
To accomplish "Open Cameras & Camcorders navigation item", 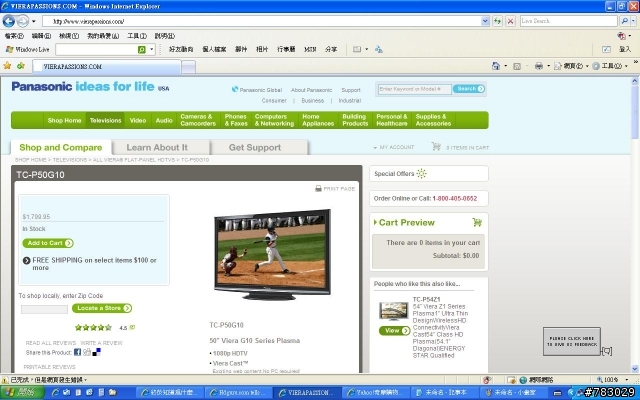I will (x=198, y=120).
